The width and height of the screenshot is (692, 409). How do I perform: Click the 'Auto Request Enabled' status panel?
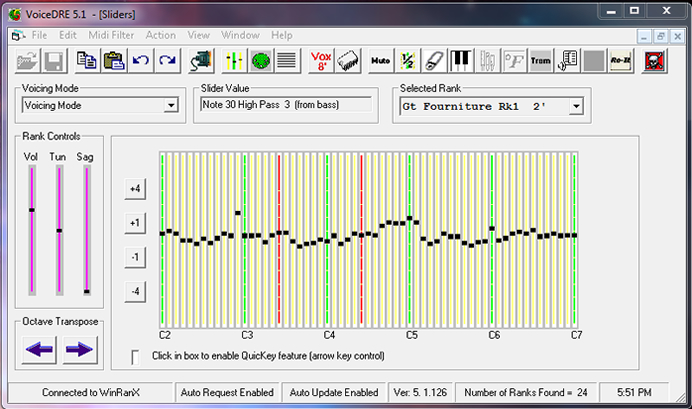coord(227,392)
